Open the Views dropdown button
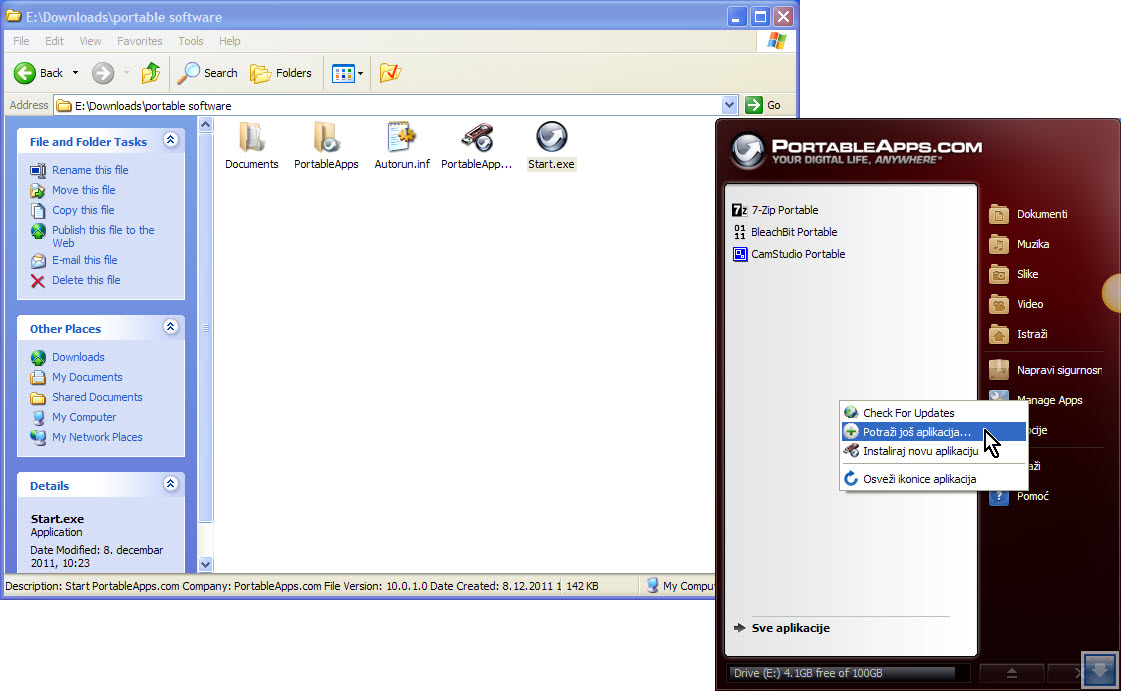The height and width of the screenshot is (691, 1121). coord(347,73)
